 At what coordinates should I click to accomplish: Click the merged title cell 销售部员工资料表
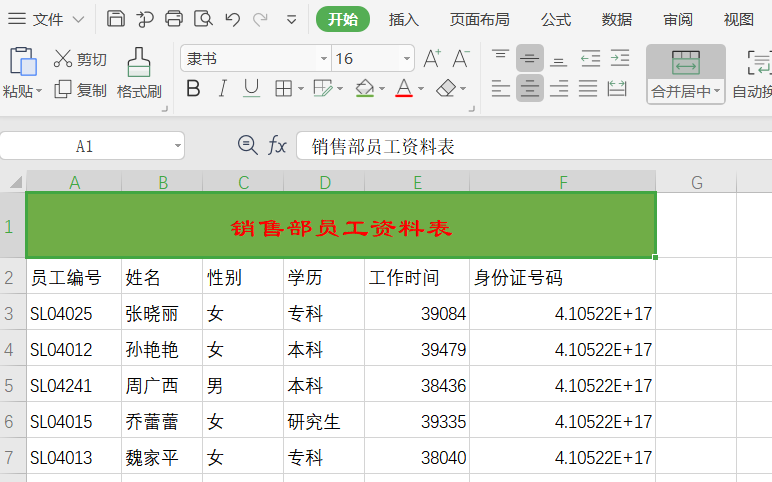[341, 225]
